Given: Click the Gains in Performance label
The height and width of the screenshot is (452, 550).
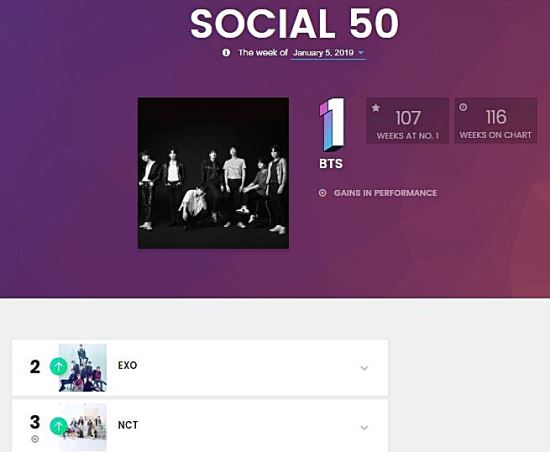Looking at the screenshot, I should click(385, 193).
